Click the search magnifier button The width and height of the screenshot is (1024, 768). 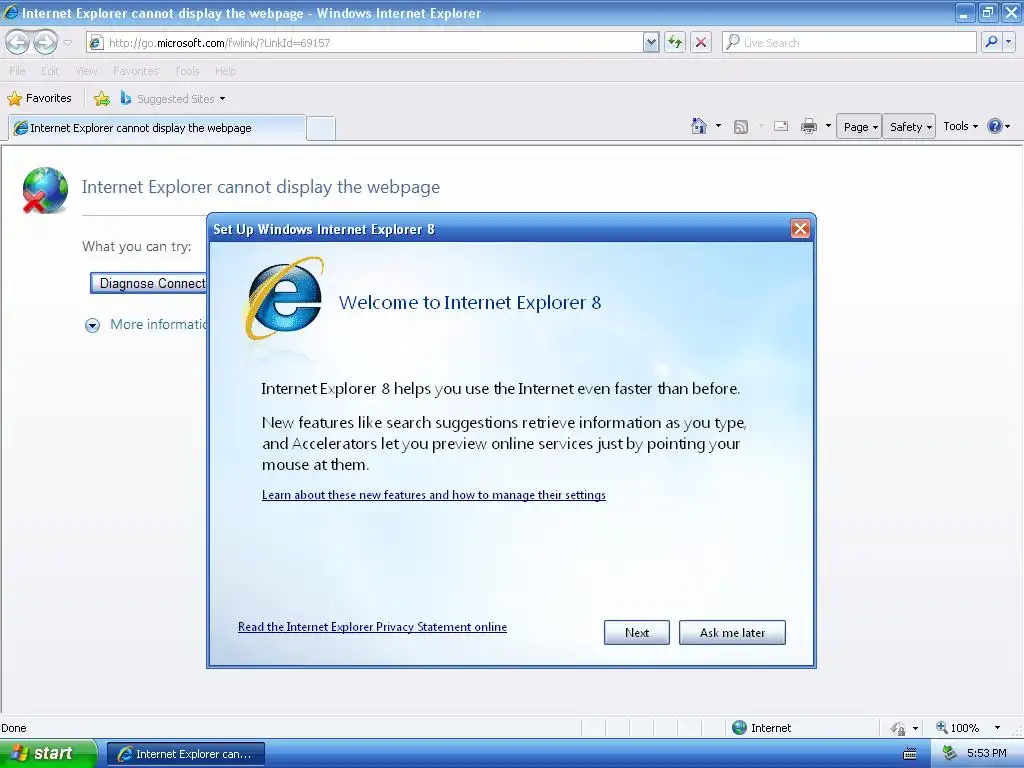pyautogui.click(x=991, y=42)
